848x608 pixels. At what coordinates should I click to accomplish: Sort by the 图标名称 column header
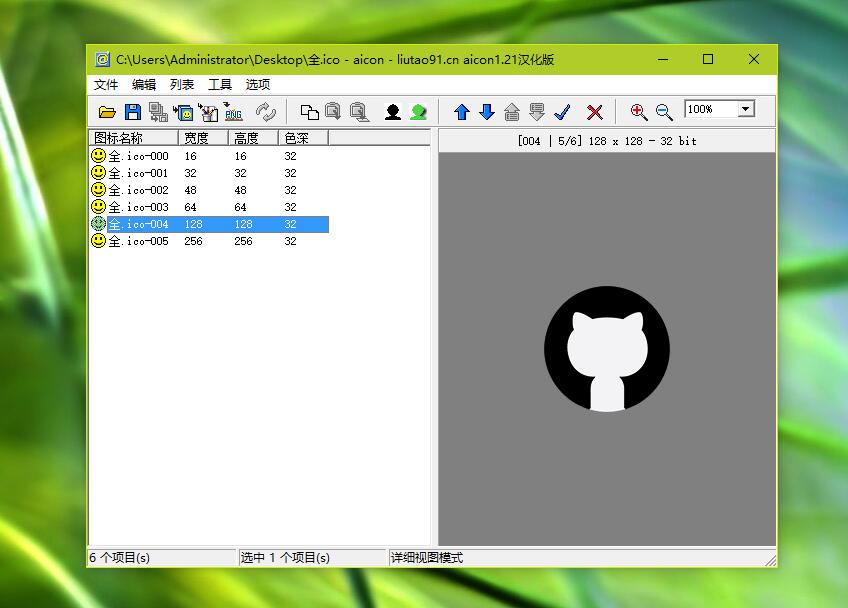click(133, 138)
